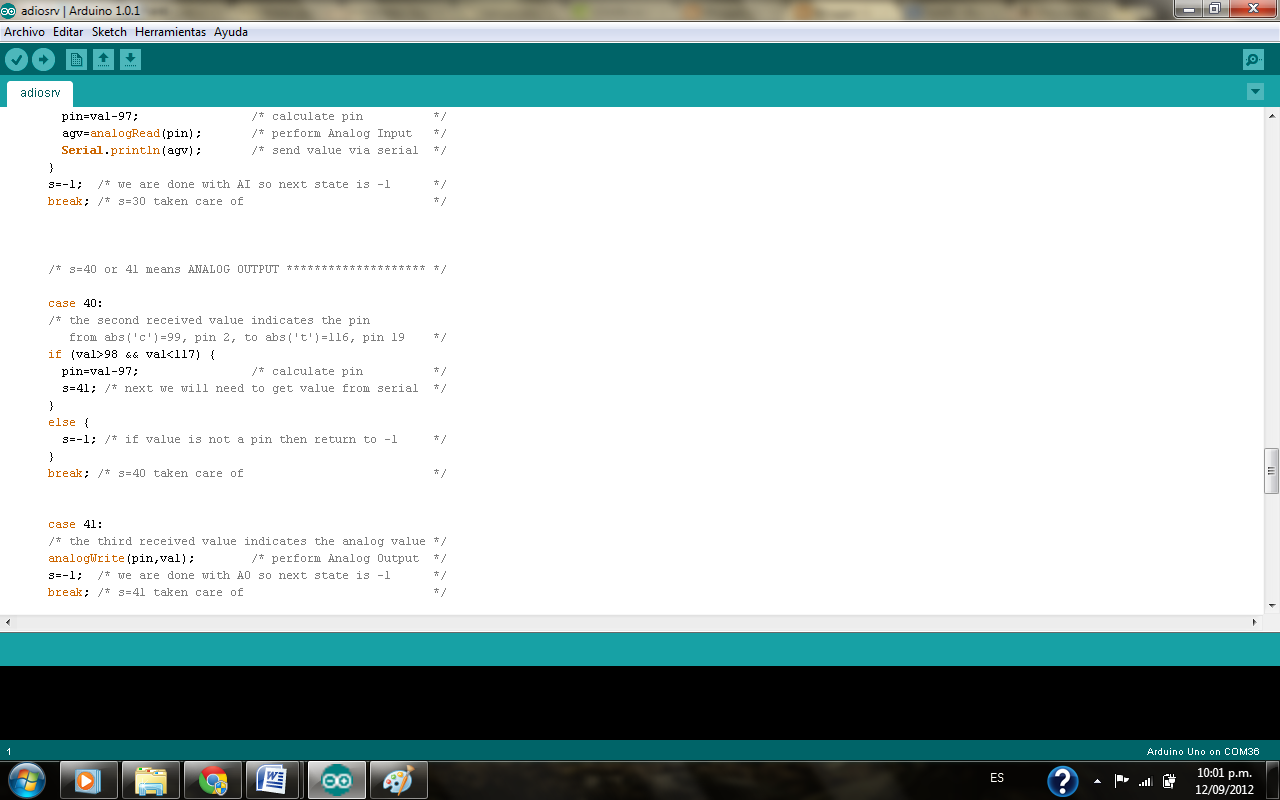Show hidden tray icons arrow
The image size is (1280, 800).
[x=1098, y=781]
